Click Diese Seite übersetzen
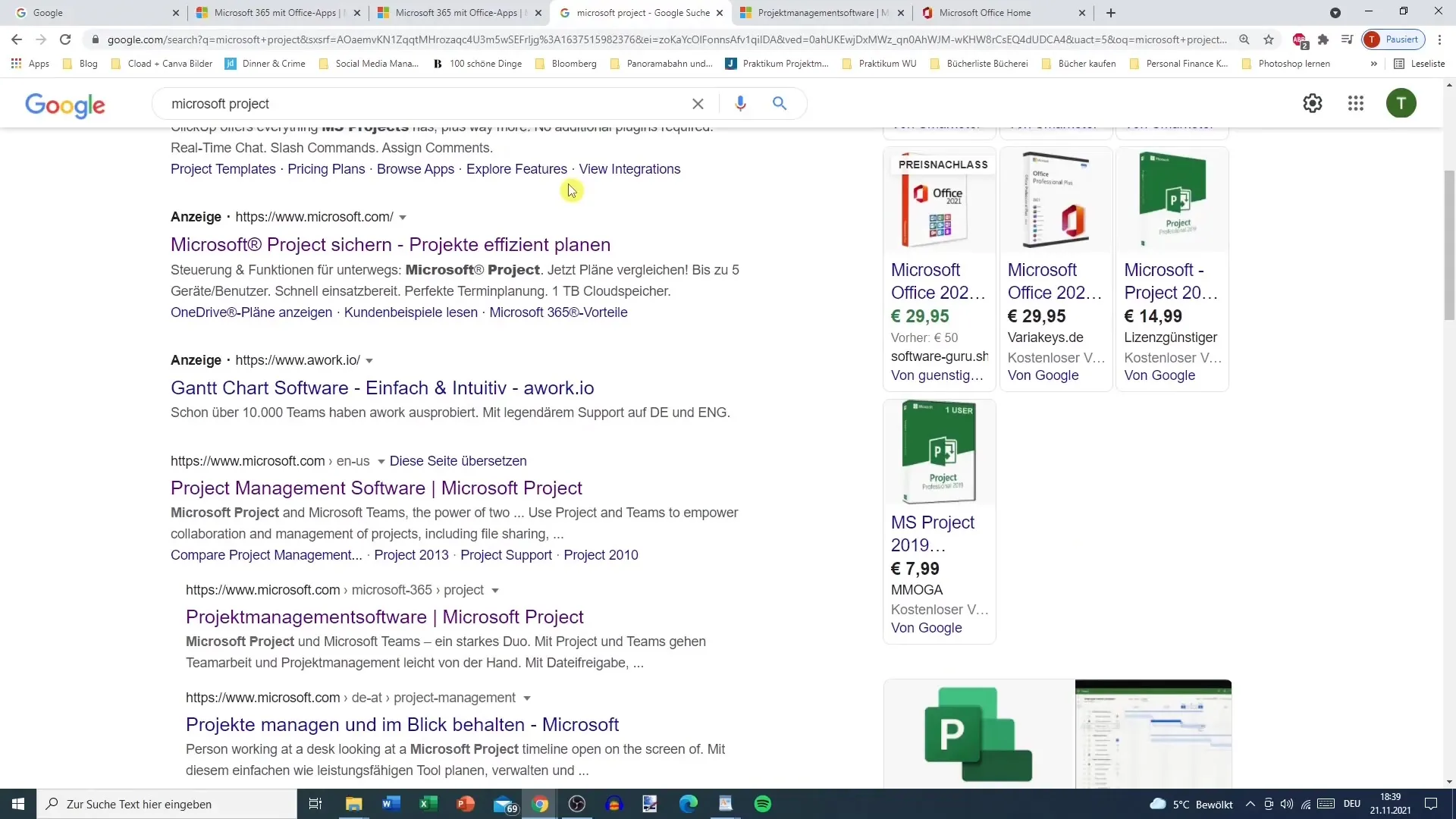 pos(458,461)
